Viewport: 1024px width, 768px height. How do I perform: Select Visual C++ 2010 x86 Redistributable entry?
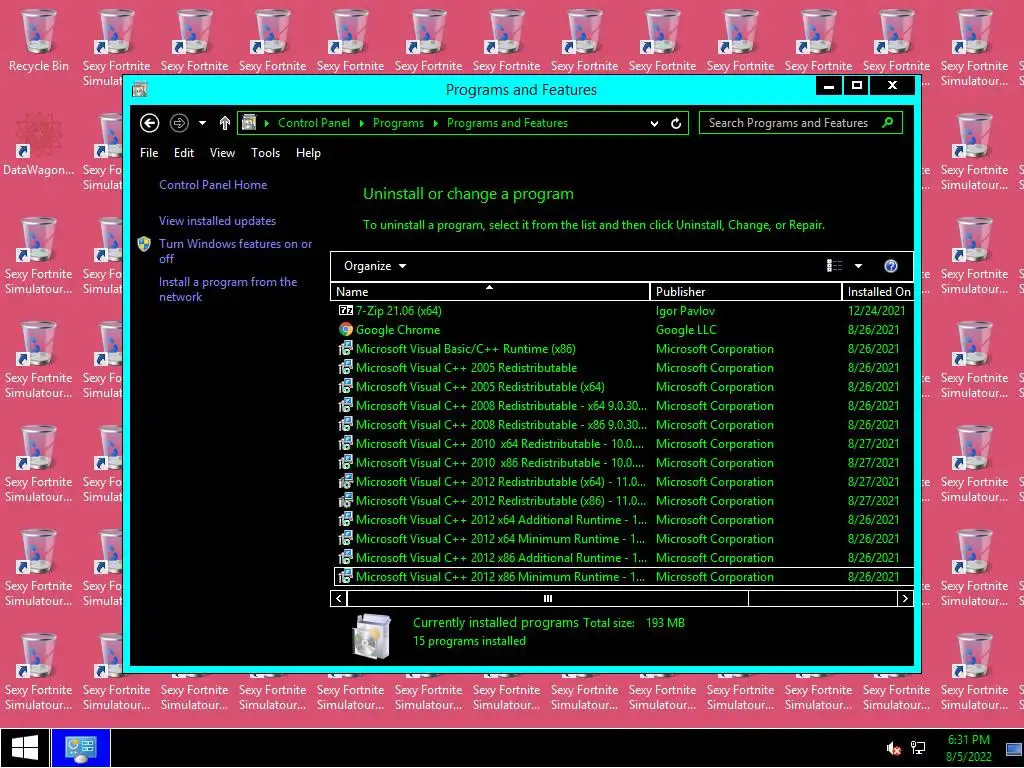500,462
